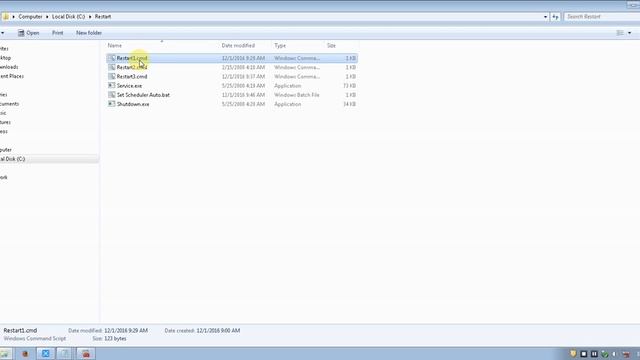Click the pause icon in system tray
Screen dimensions: 640x360
coord(594,354)
